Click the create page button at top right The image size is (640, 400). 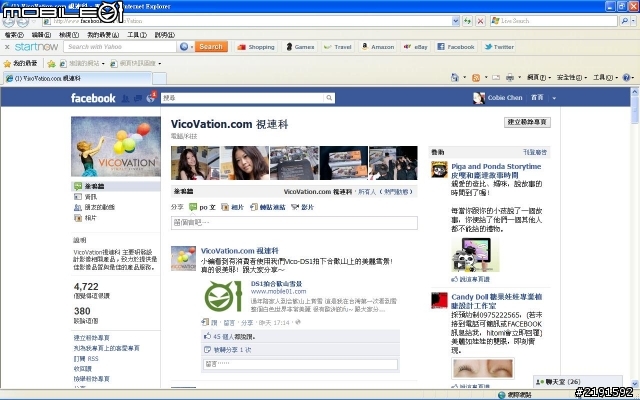coord(527,122)
